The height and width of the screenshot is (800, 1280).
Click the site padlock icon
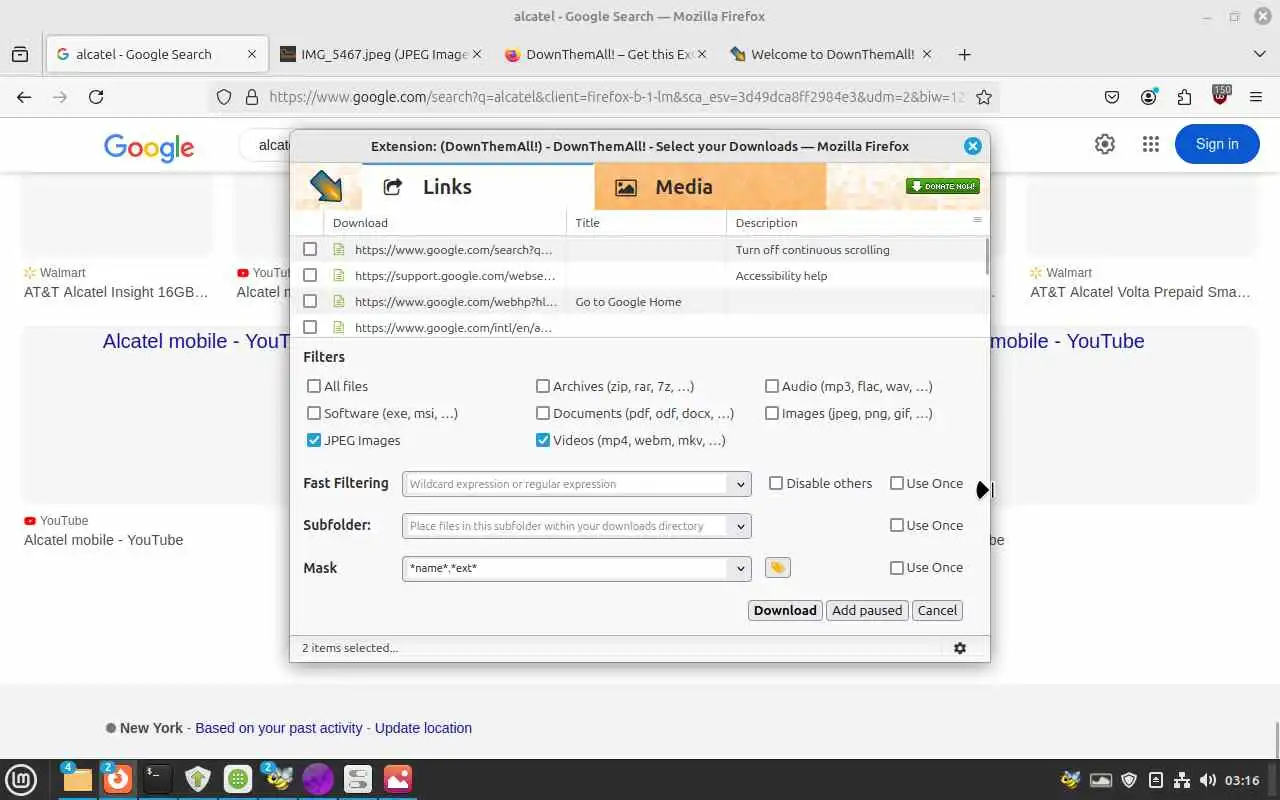tap(251, 97)
